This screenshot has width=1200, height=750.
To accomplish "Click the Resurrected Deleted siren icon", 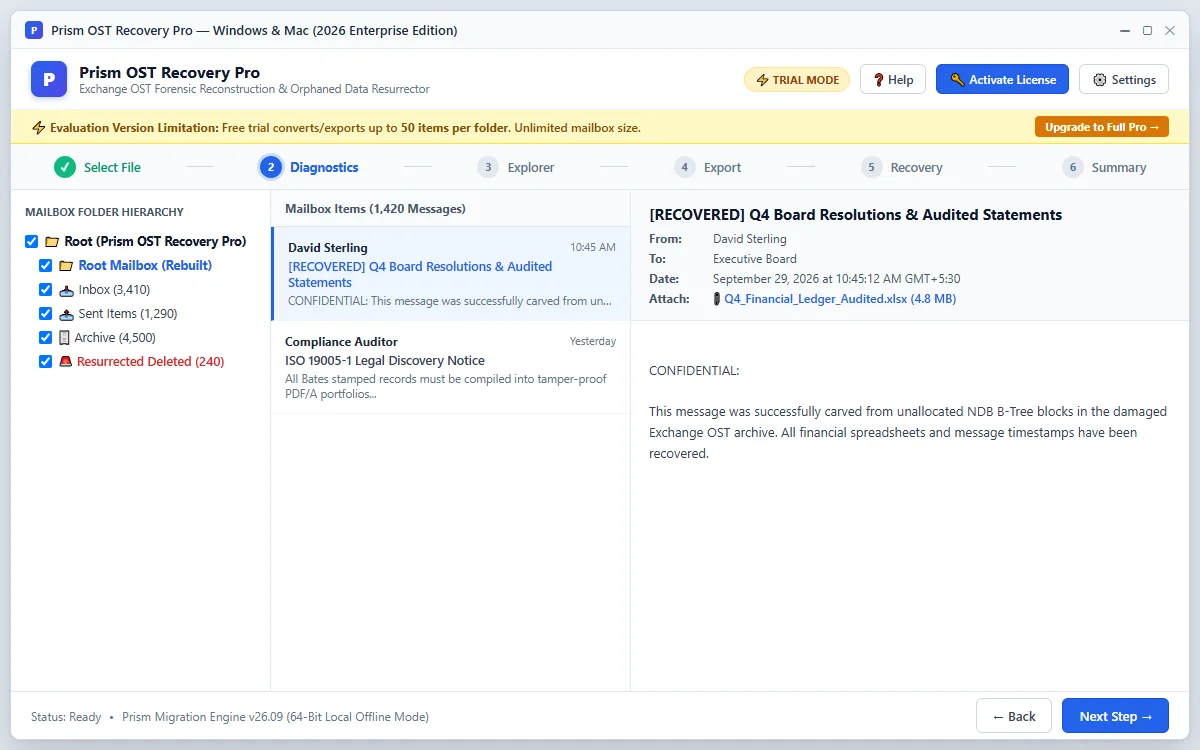I will (65, 362).
